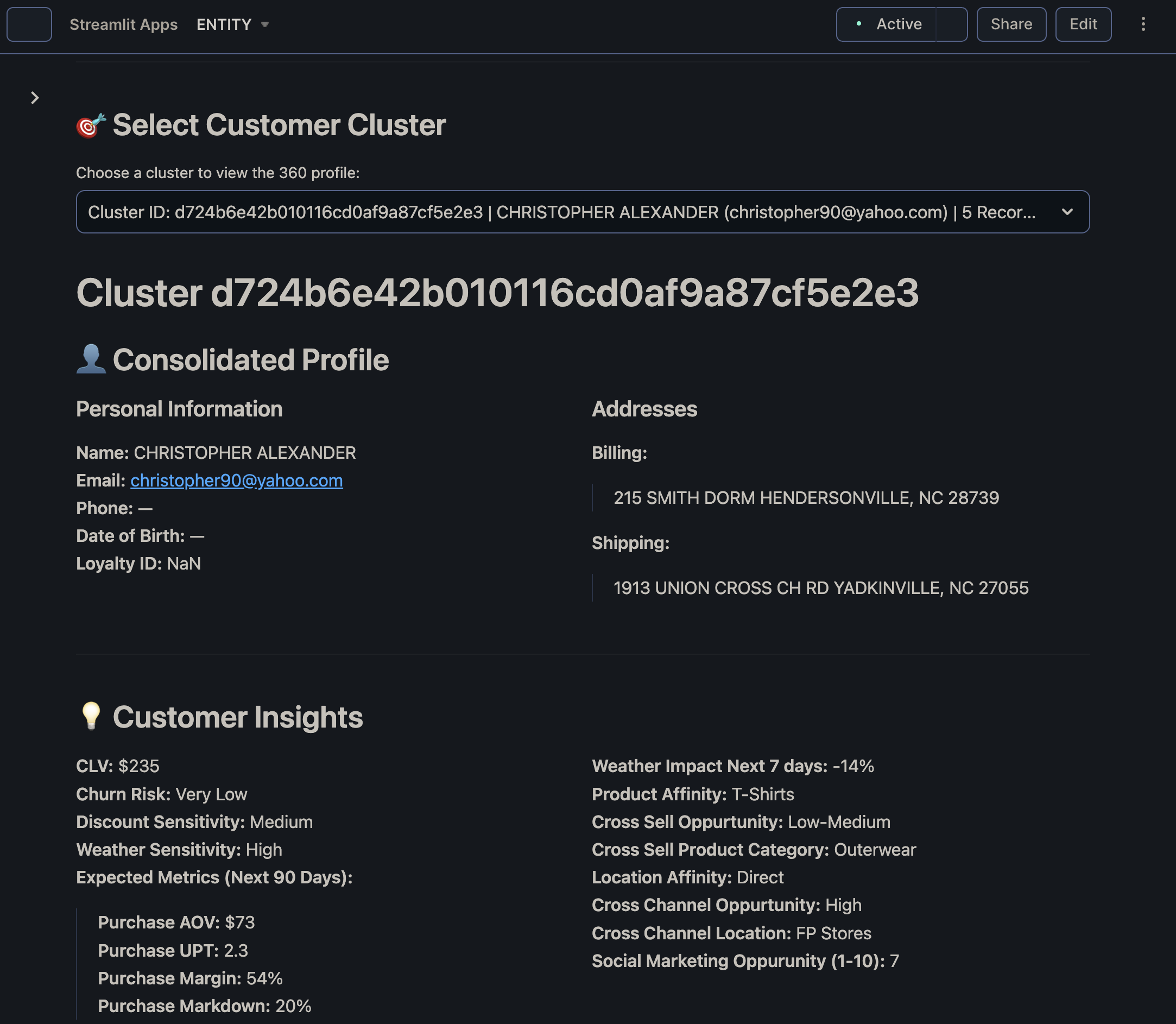Viewport: 1176px width, 1024px height.
Task: Expand the collapsed sidebar chevron
Action: (x=35, y=98)
